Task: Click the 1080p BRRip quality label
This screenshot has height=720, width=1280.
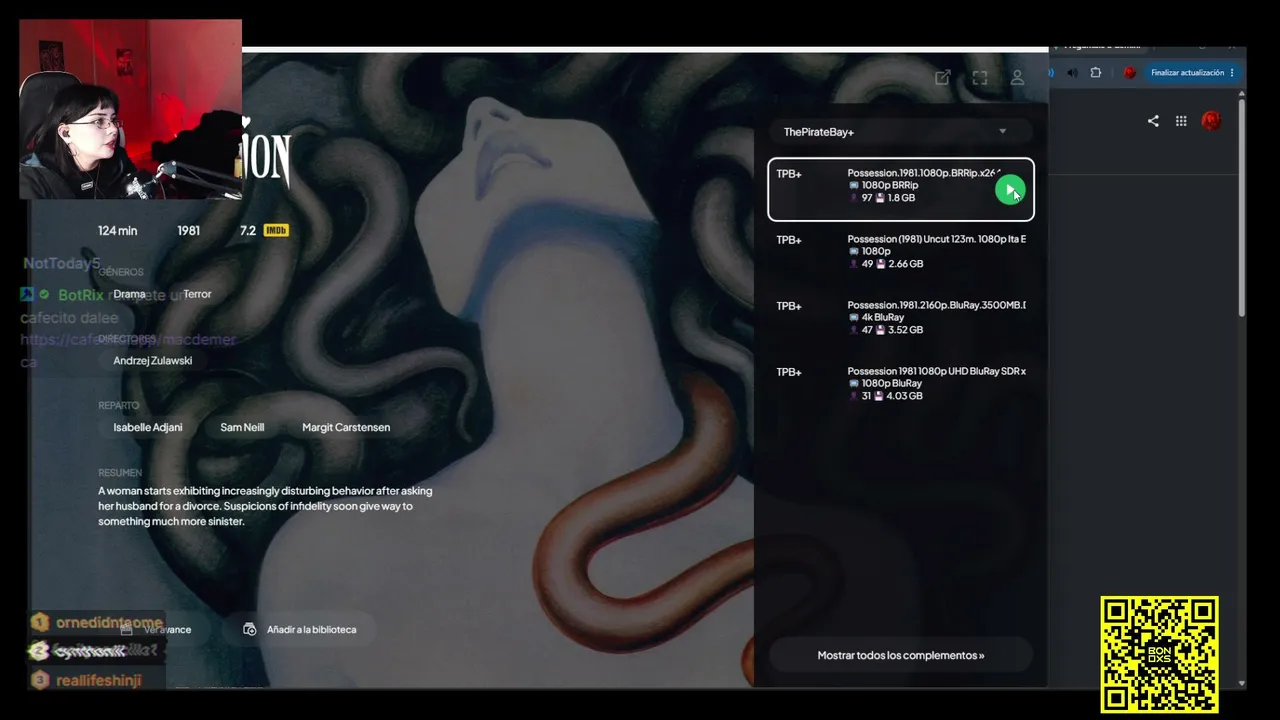Action: 890,185
